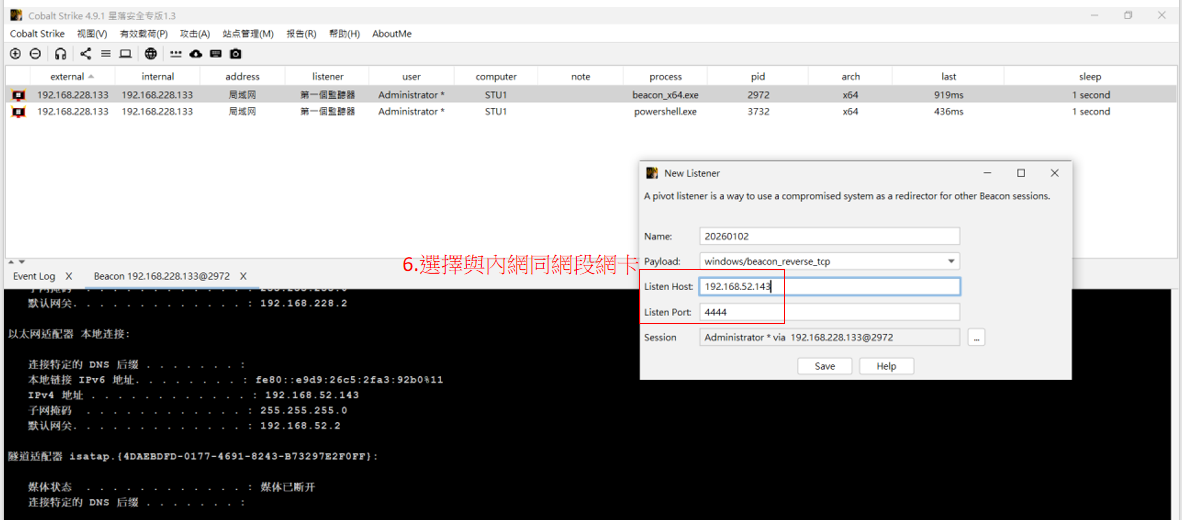Sort by the address column header
Screen dimensions: 1182x520
(x=242, y=76)
